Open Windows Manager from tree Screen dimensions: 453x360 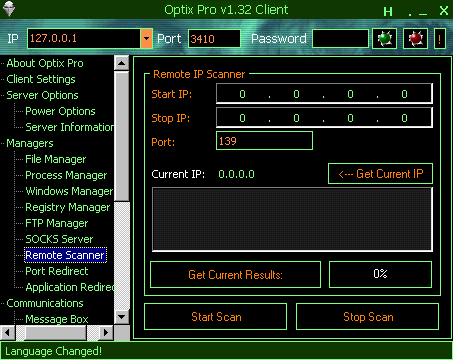coord(69,191)
